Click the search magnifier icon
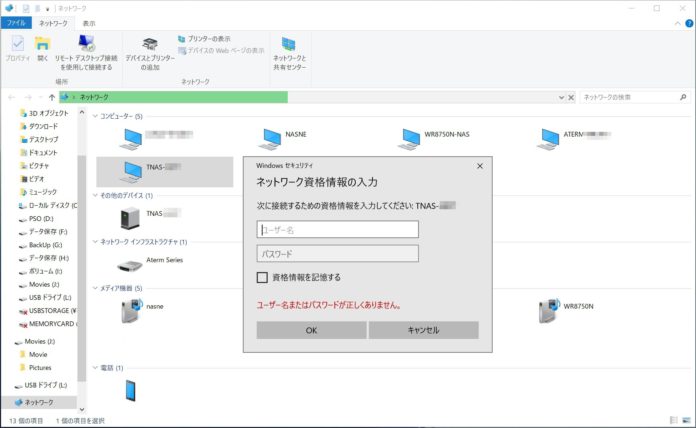Image resolution: width=696 pixels, height=428 pixels. (683, 97)
